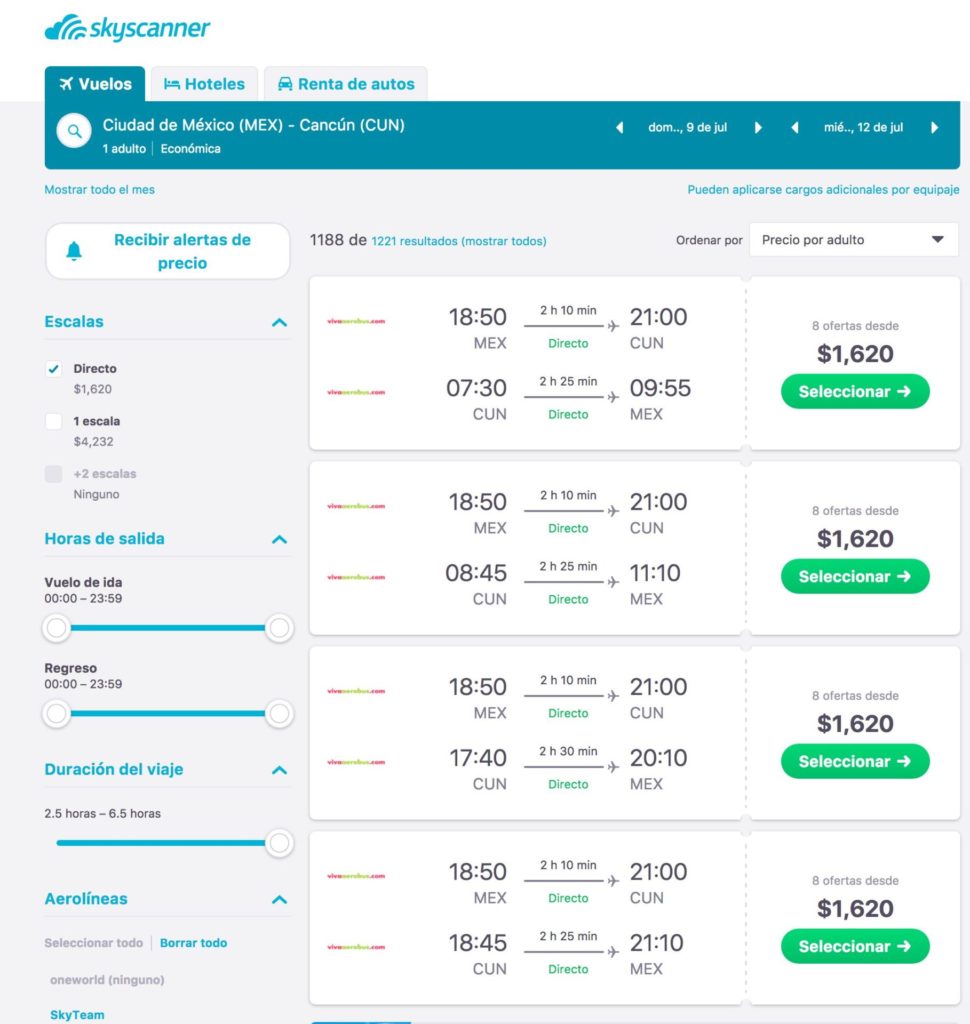Image resolution: width=970 pixels, height=1024 pixels.
Task: Collapse the Horas de salida section
Action: [x=279, y=539]
